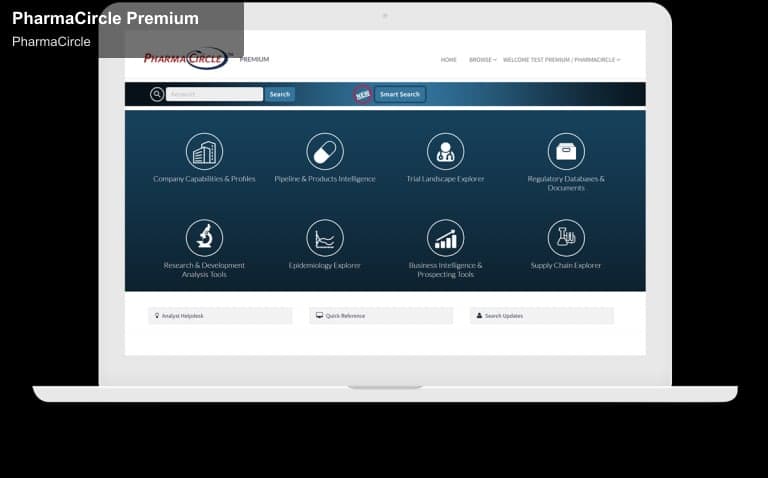
Task: Click the Search Updates person icon
Action: coord(480,316)
